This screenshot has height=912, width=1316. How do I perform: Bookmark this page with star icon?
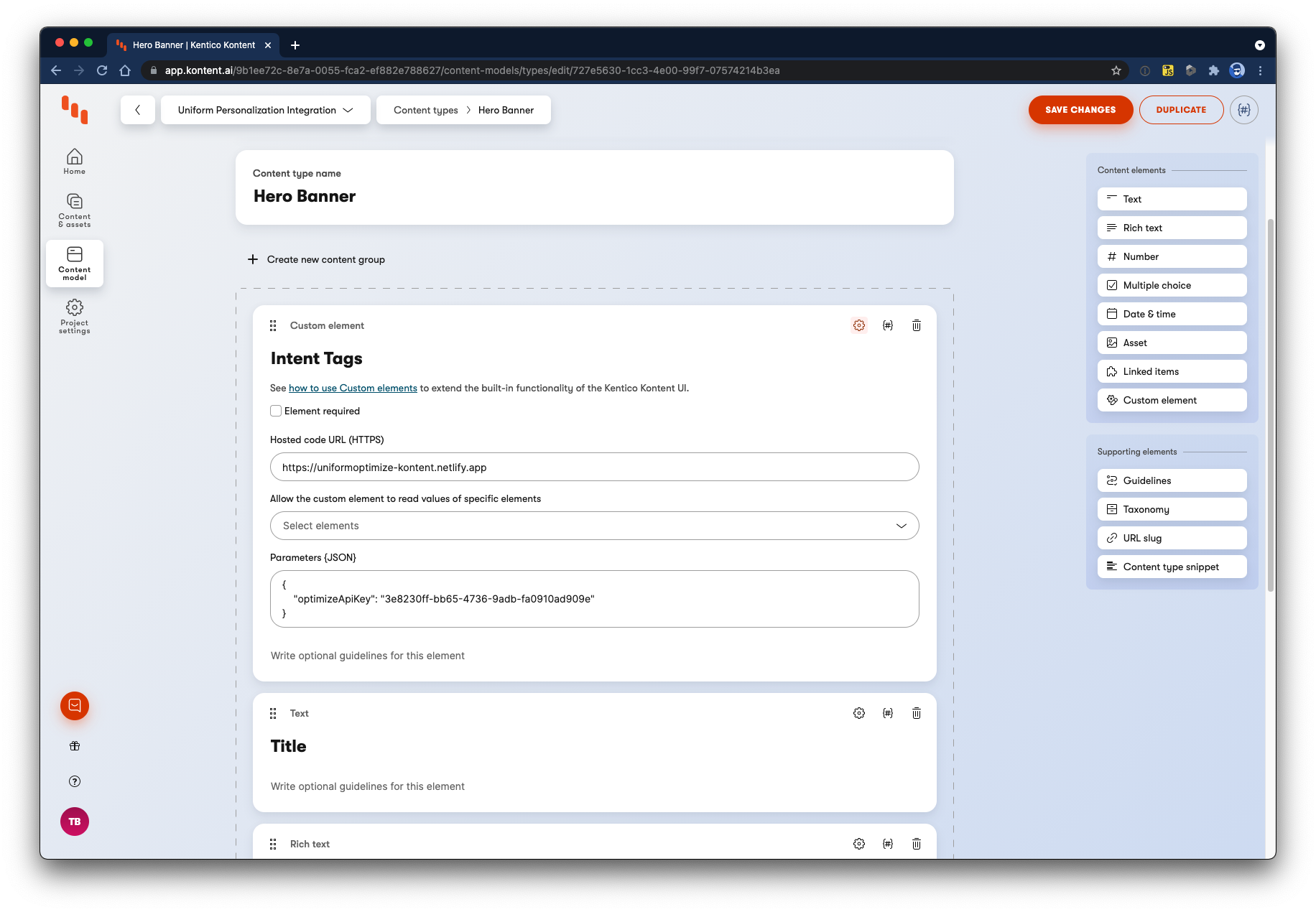[1116, 70]
